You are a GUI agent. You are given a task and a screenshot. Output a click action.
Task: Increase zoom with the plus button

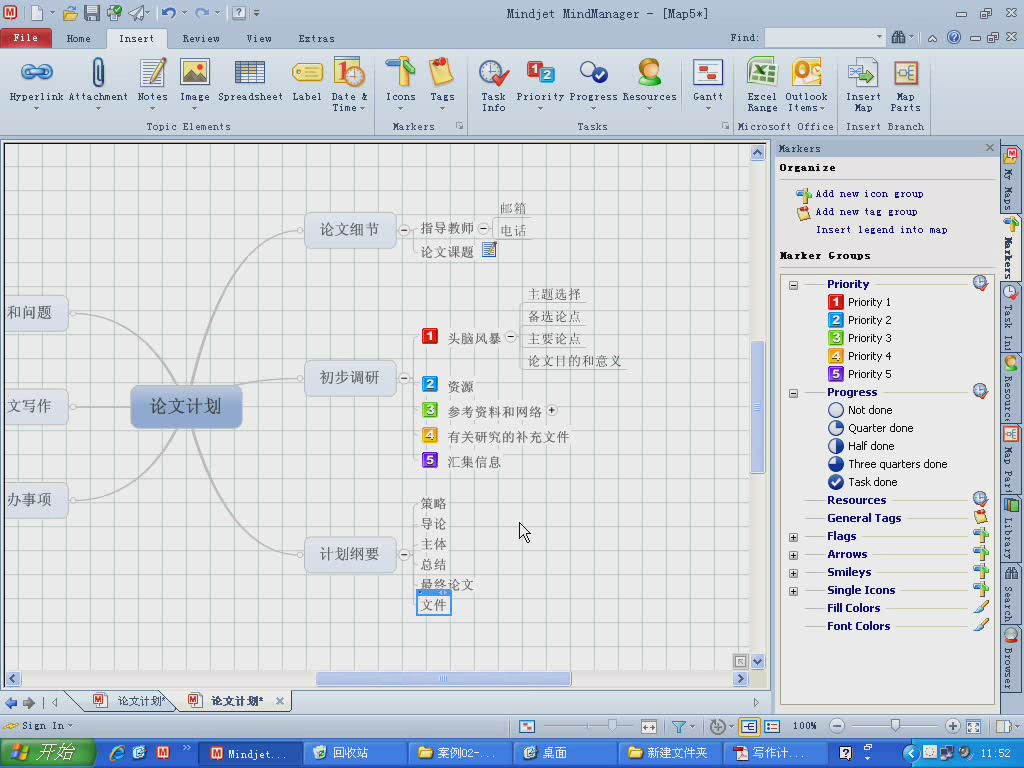tap(952, 726)
